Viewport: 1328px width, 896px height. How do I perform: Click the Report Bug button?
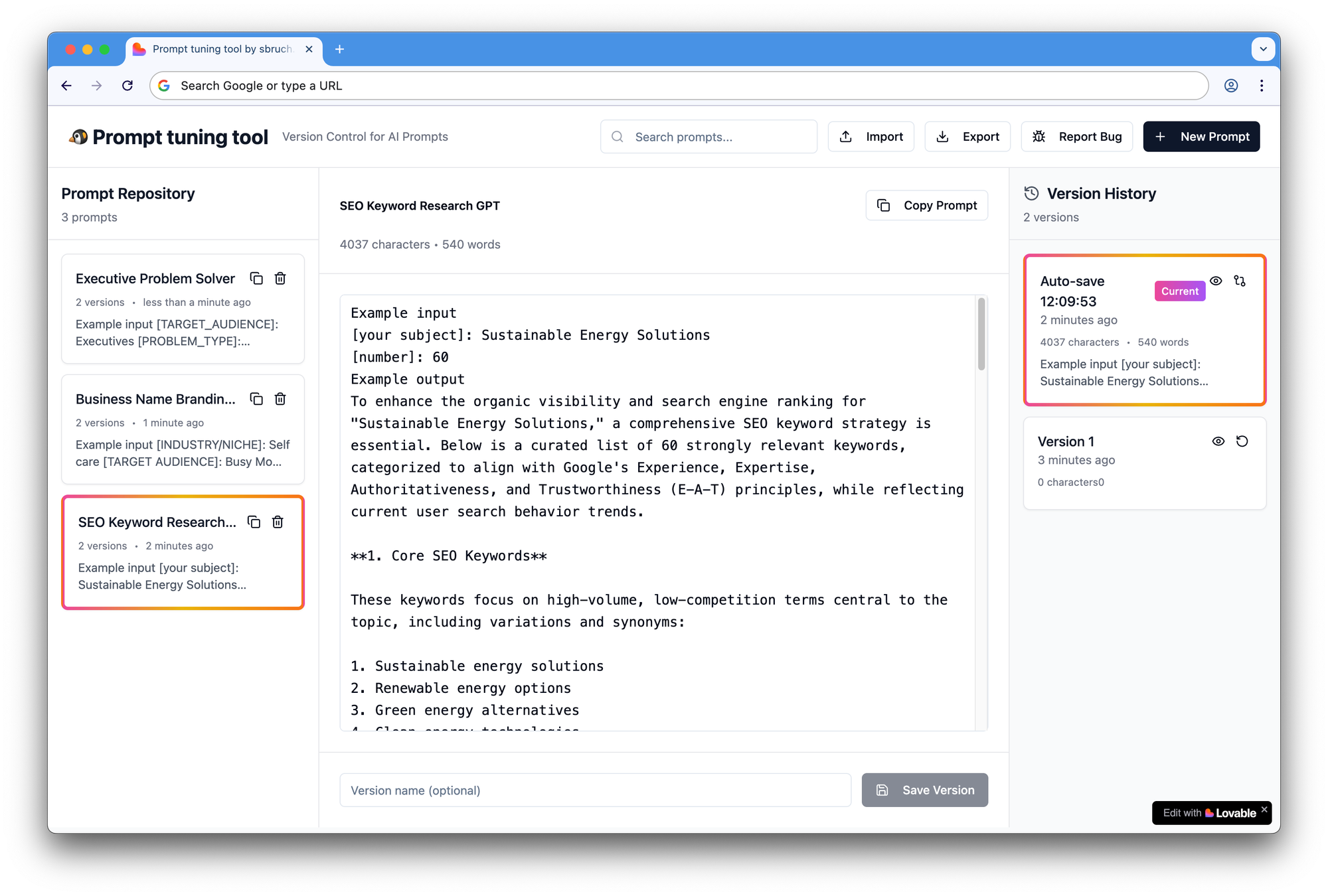(1076, 137)
